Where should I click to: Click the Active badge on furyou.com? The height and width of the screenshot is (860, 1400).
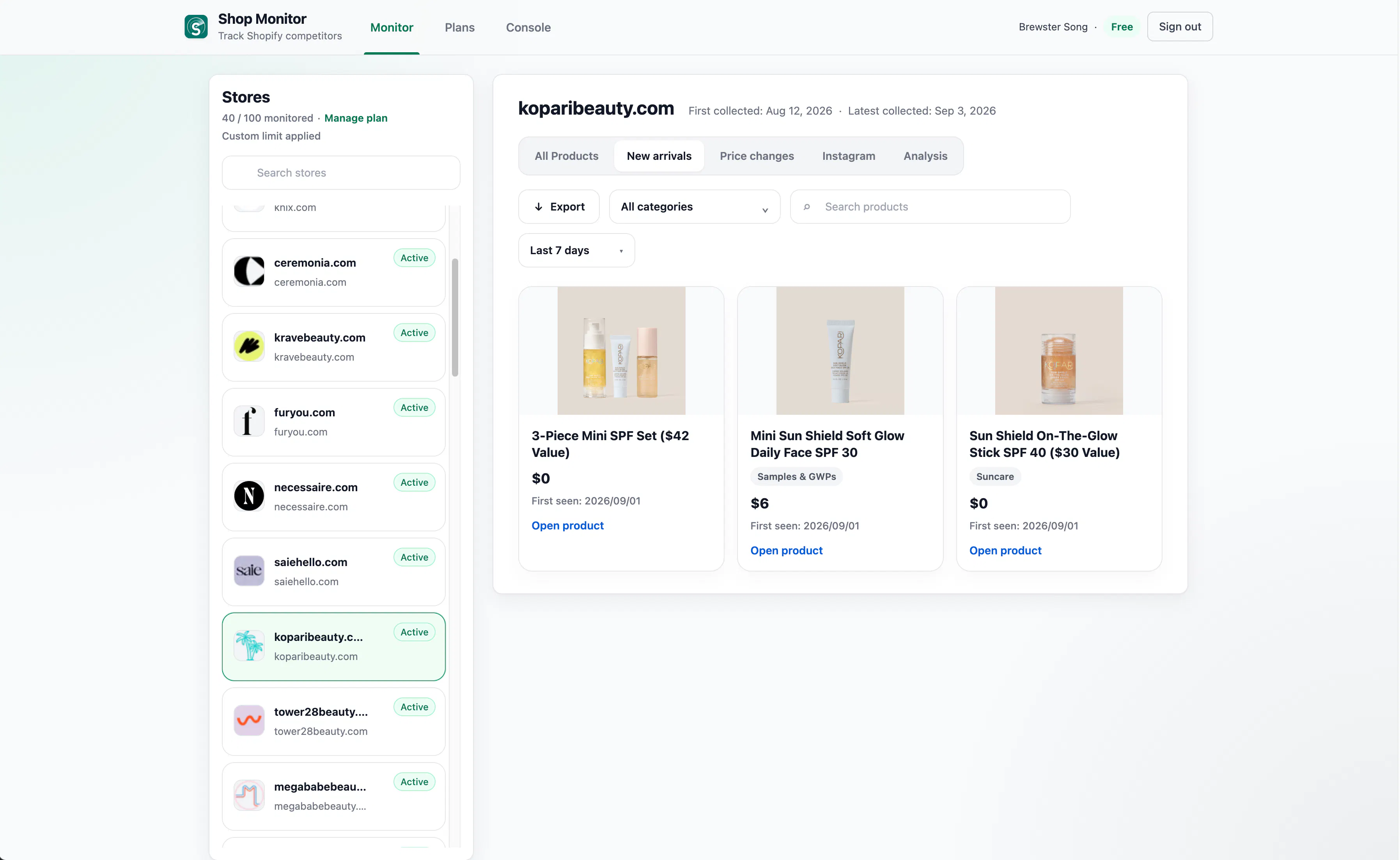tap(414, 408)
